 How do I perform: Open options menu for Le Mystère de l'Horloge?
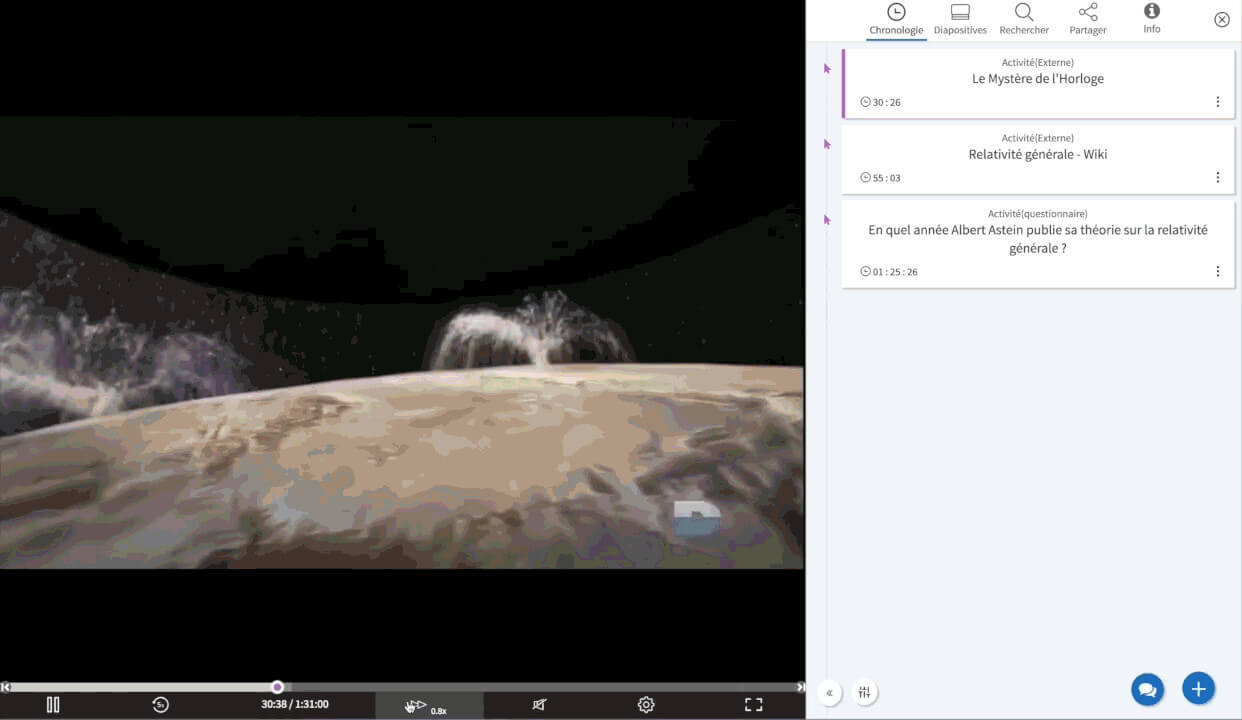1218,101
